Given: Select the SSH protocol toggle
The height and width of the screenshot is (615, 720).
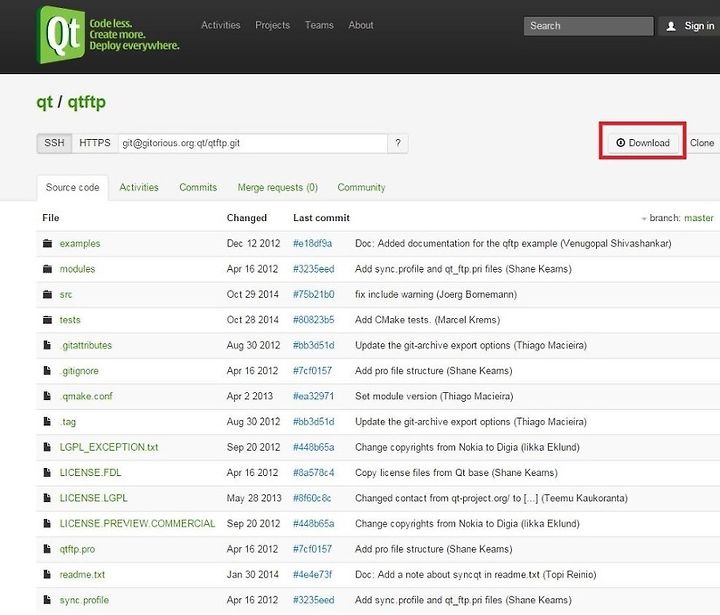Looking at the screenshot, I should point(54,143).
